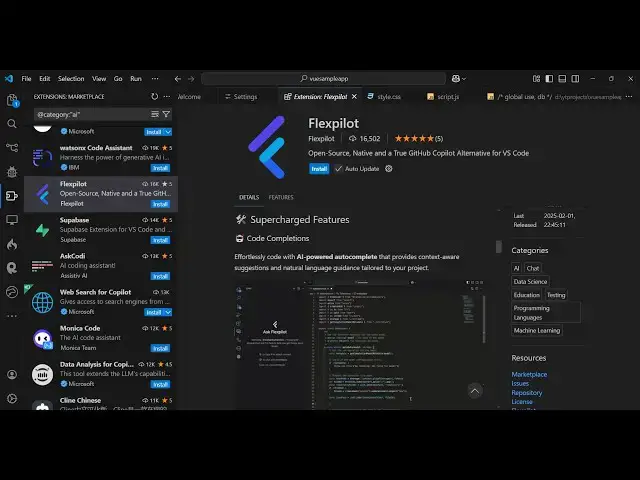Install AskCodi extension from list
Screen dimensions: 640x480
pyautogui.click(x=160, y=276)
